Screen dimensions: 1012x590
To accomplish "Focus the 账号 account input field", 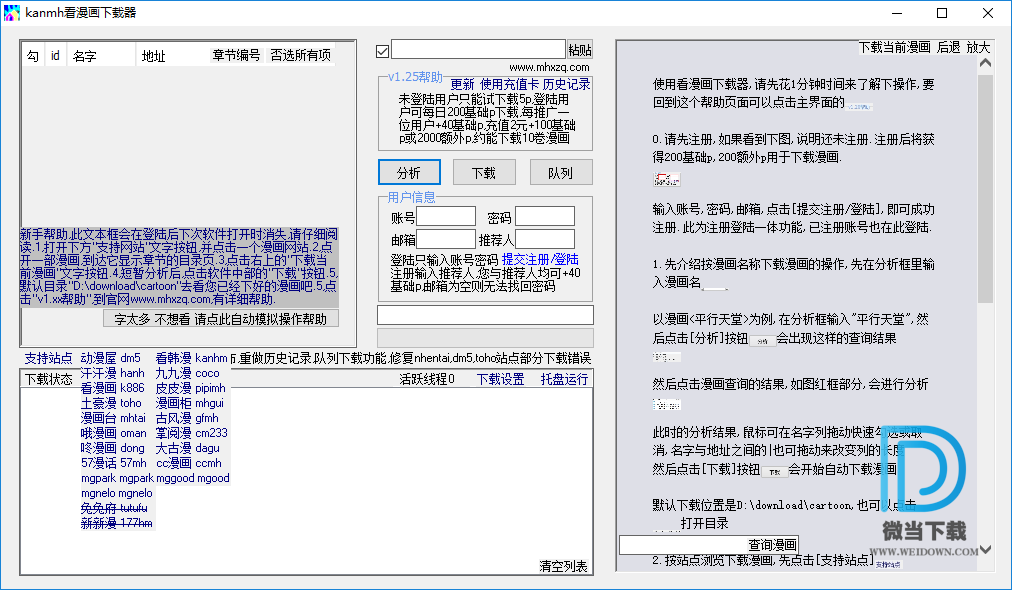I will click(446, 217).
